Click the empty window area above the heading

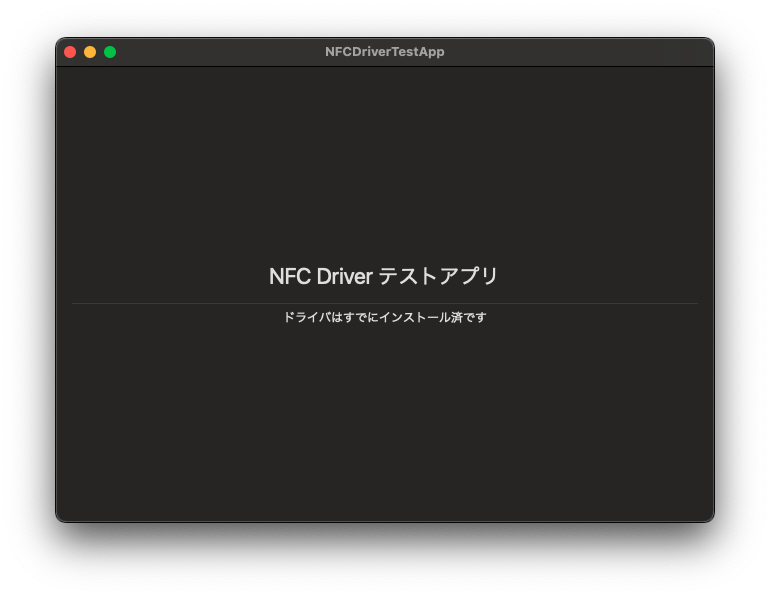[384, 160]
